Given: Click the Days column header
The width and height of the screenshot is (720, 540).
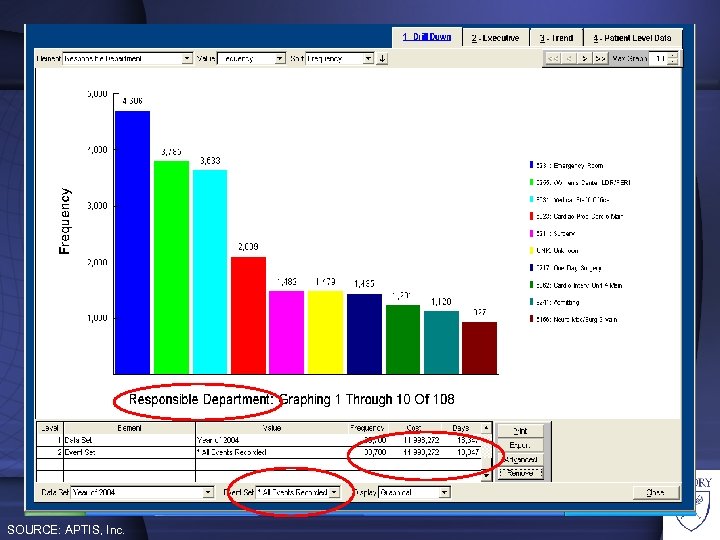Looking at the screenshot, I should 461,428.
